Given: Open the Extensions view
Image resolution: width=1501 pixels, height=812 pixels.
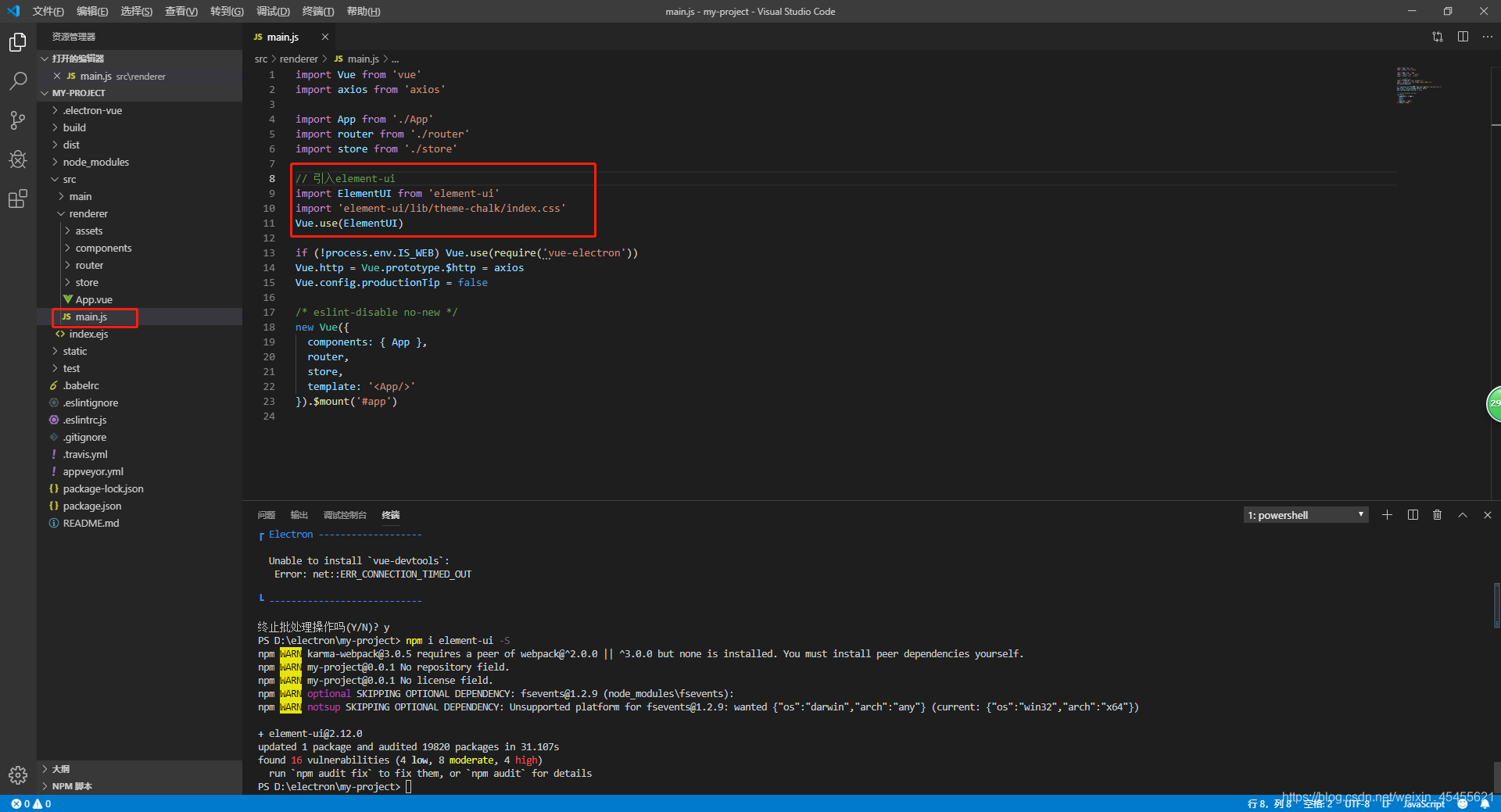Looking at the screenshot, I should coord(17,199).
